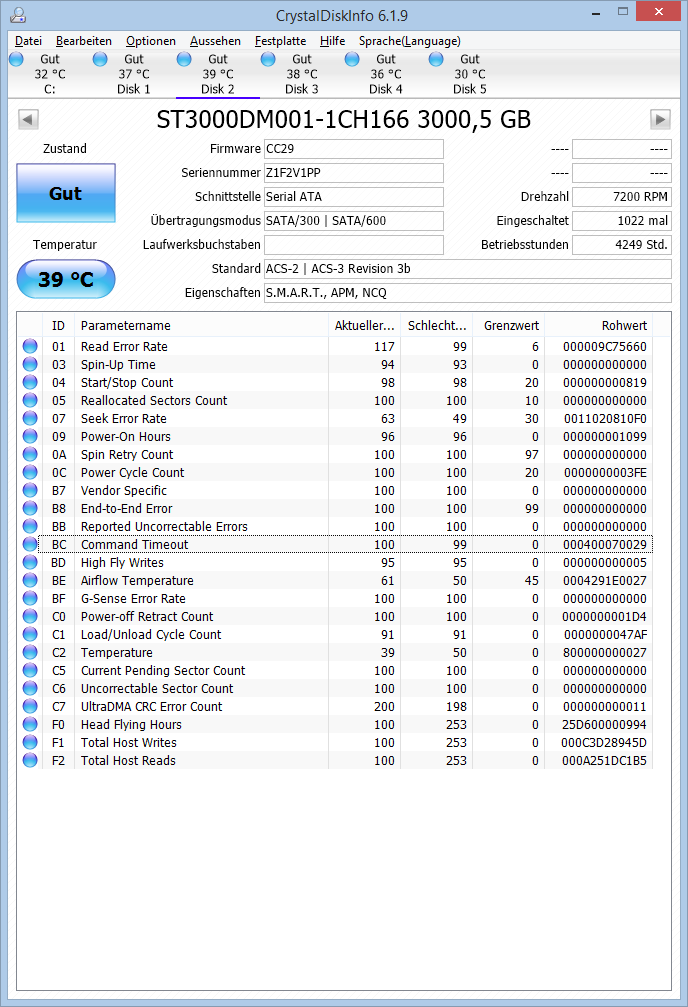Select the Load/Unload Cycle Count row text

[151, 635]
